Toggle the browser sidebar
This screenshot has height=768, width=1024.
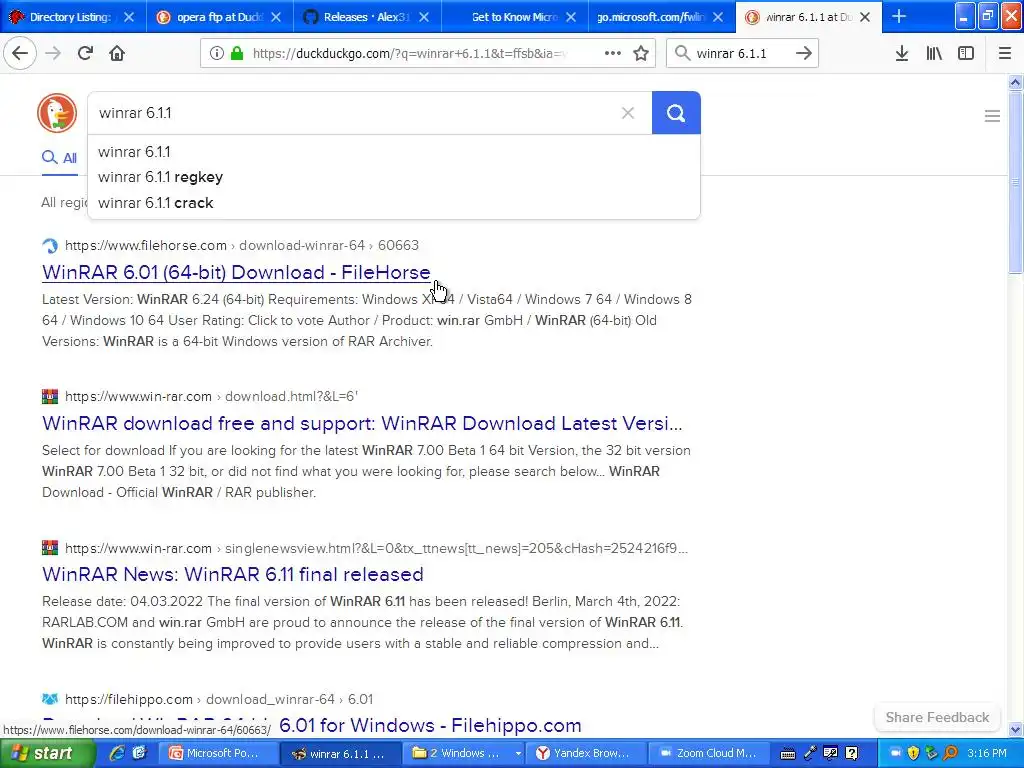[x=966, y=53]
